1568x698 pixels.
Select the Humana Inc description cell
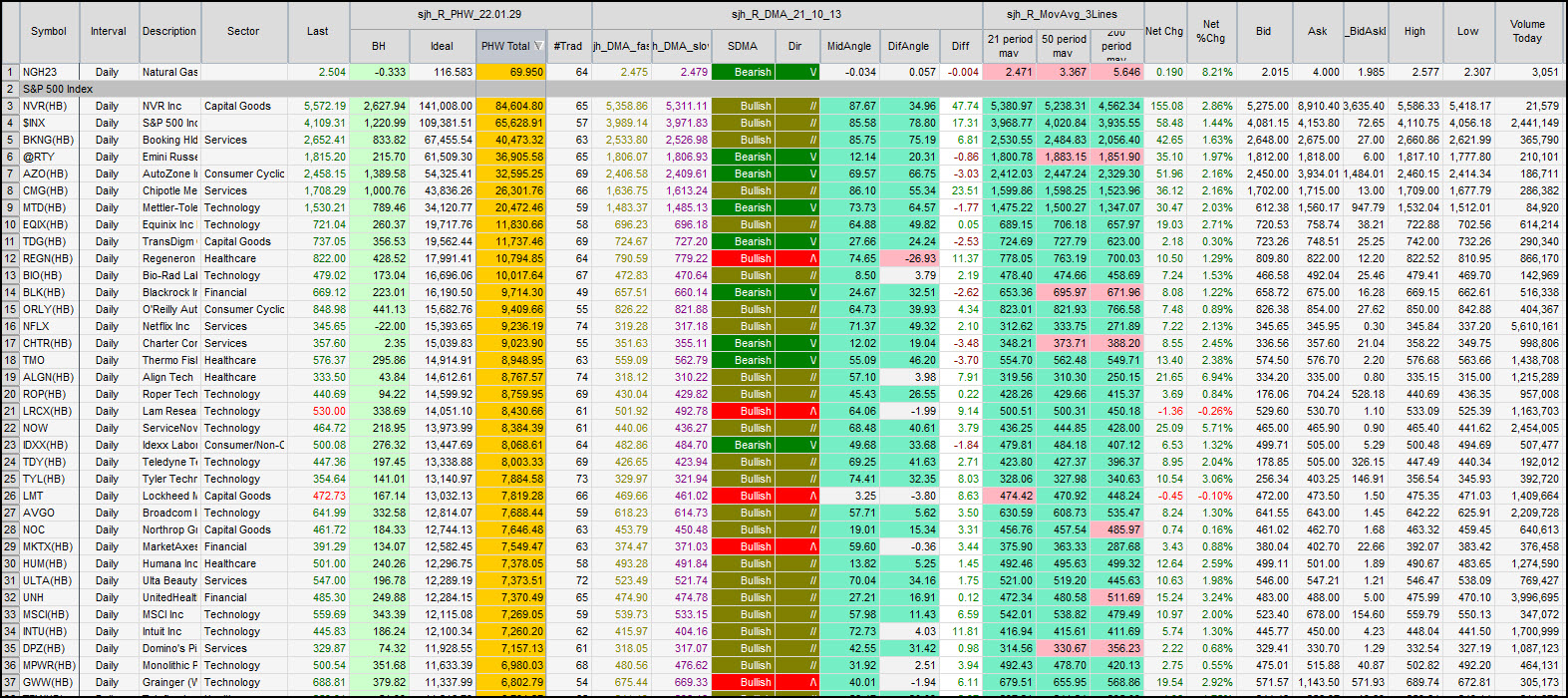pyautogui.click(x=169, y=563)
